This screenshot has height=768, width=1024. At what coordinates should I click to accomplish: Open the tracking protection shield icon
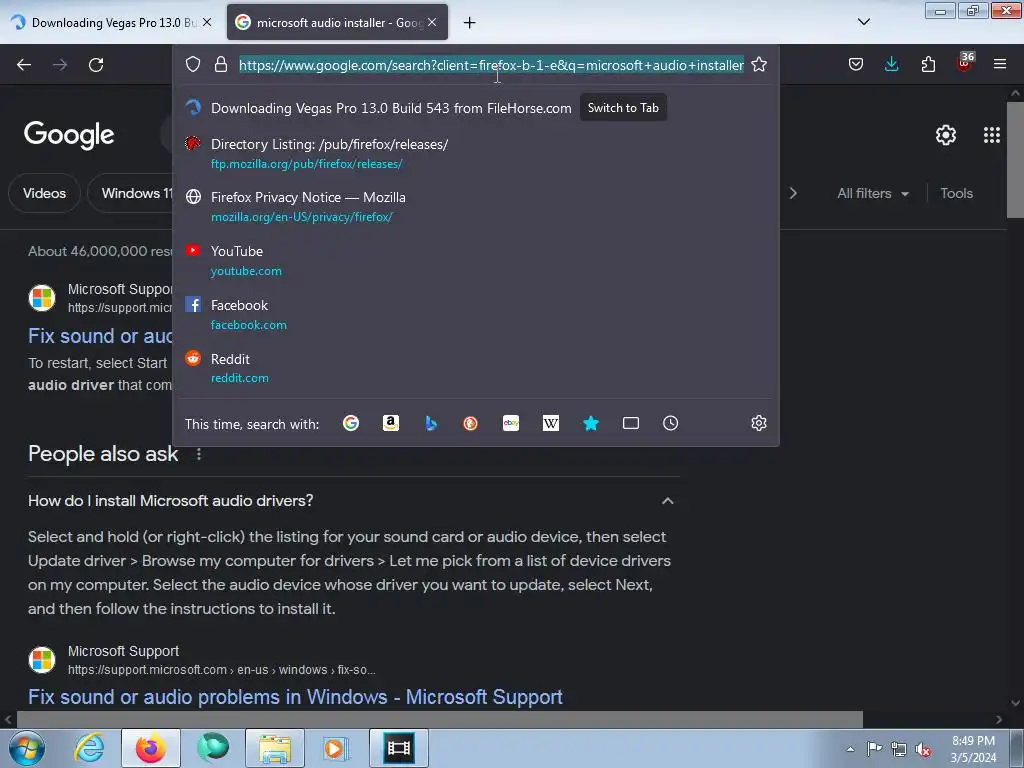click(x=193, y=65)
